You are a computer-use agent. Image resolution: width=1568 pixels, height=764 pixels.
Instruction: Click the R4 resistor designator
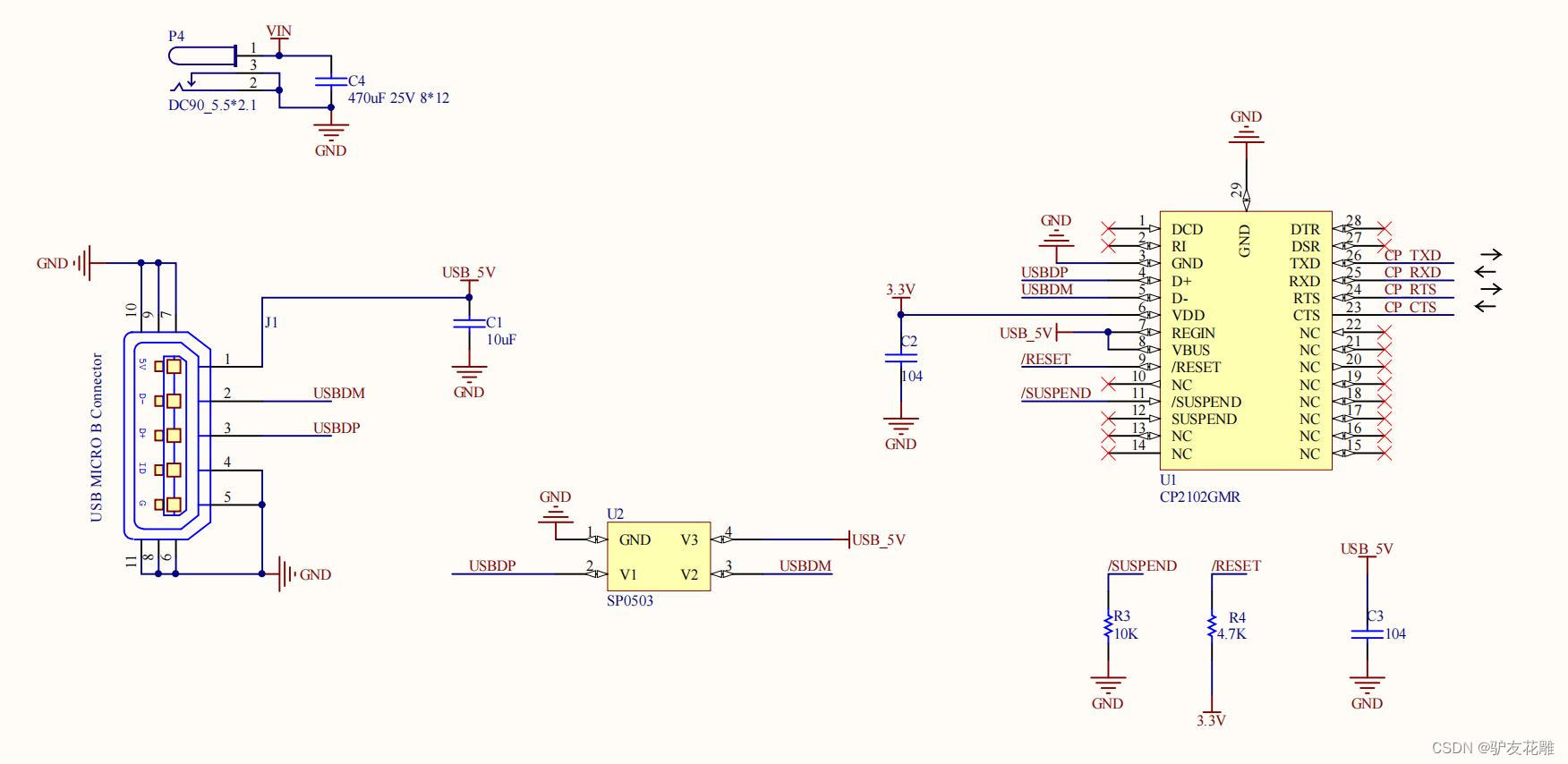click(1237, 617)
